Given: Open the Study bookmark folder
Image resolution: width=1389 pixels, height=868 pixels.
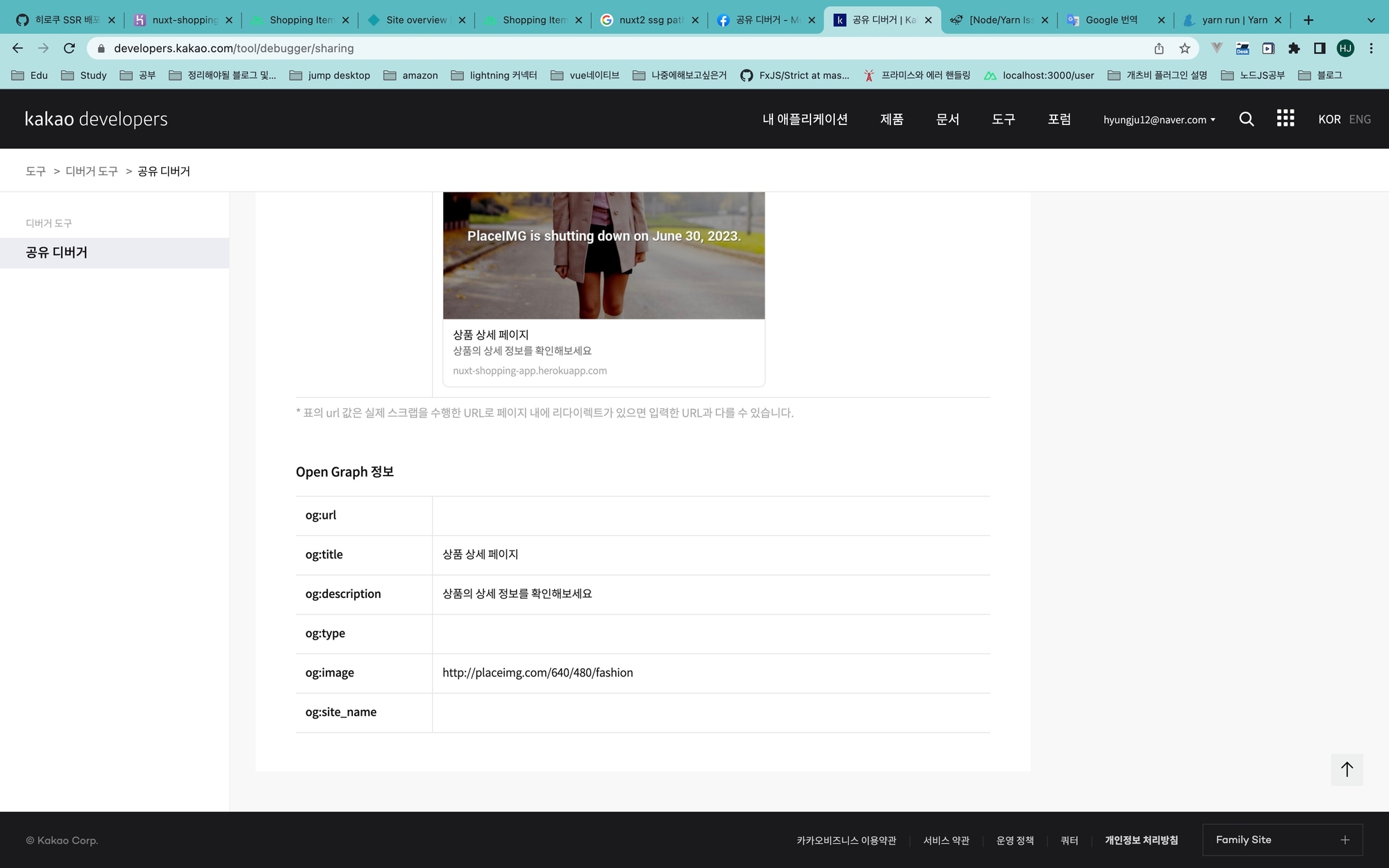Looking at the screenshot, I should 84,75.
